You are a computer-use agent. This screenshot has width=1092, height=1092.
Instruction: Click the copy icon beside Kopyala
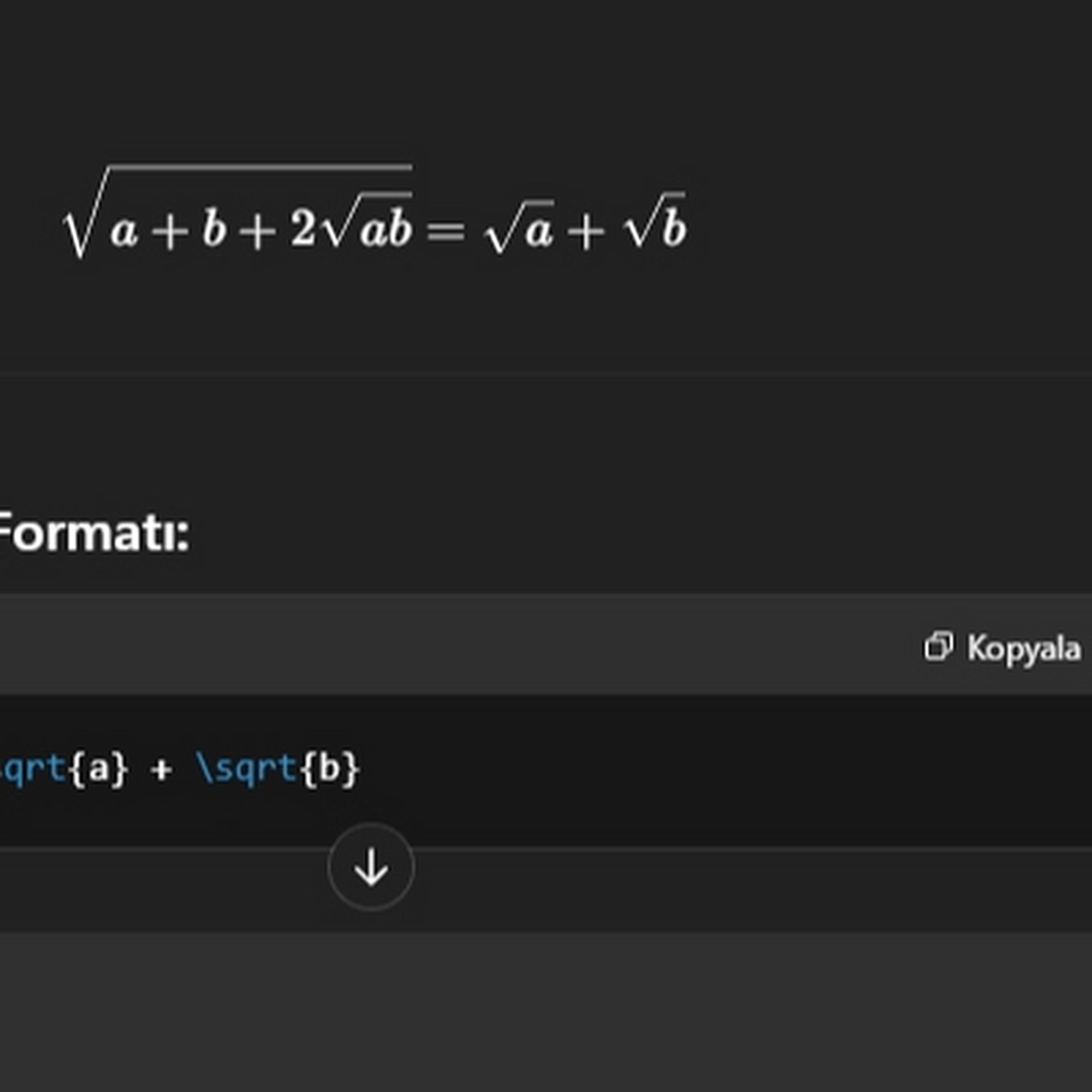click(938, 646)
